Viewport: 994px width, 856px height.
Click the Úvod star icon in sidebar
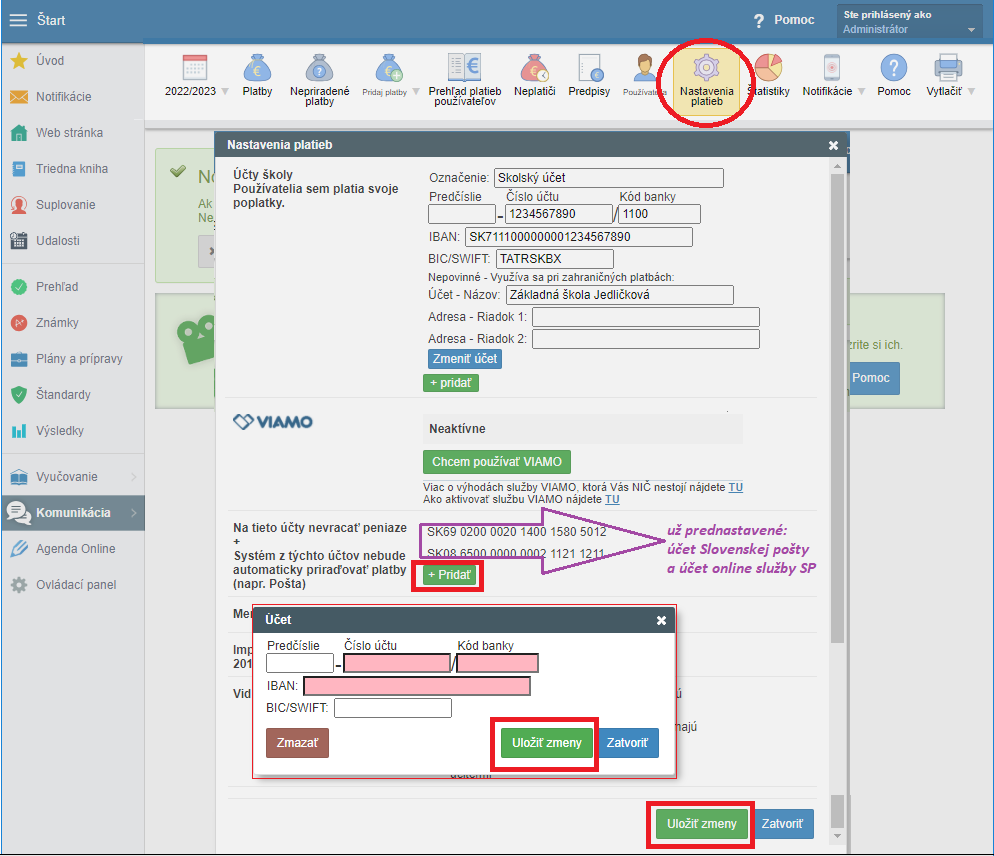(19, 61)
